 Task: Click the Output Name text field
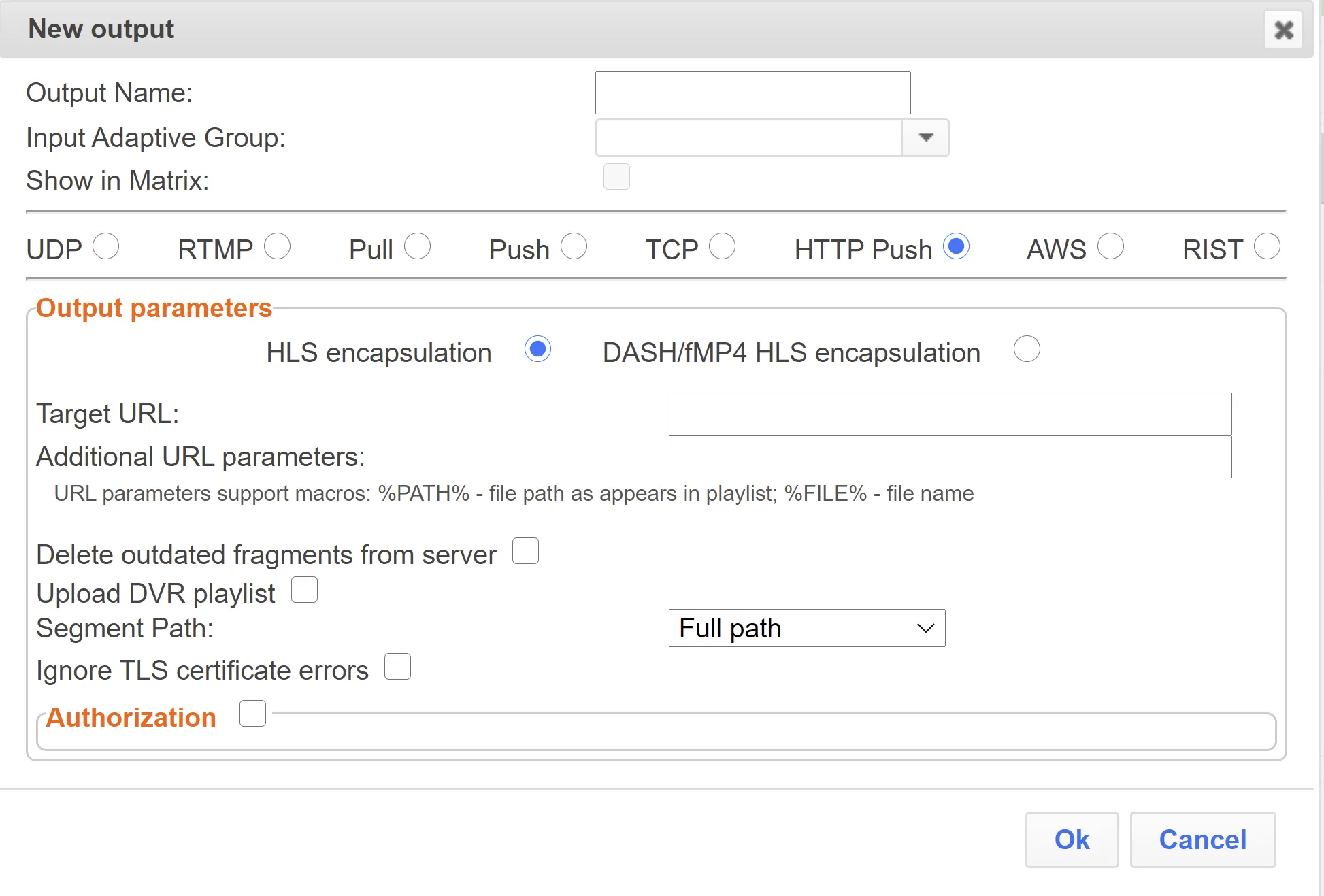[752, 93]
